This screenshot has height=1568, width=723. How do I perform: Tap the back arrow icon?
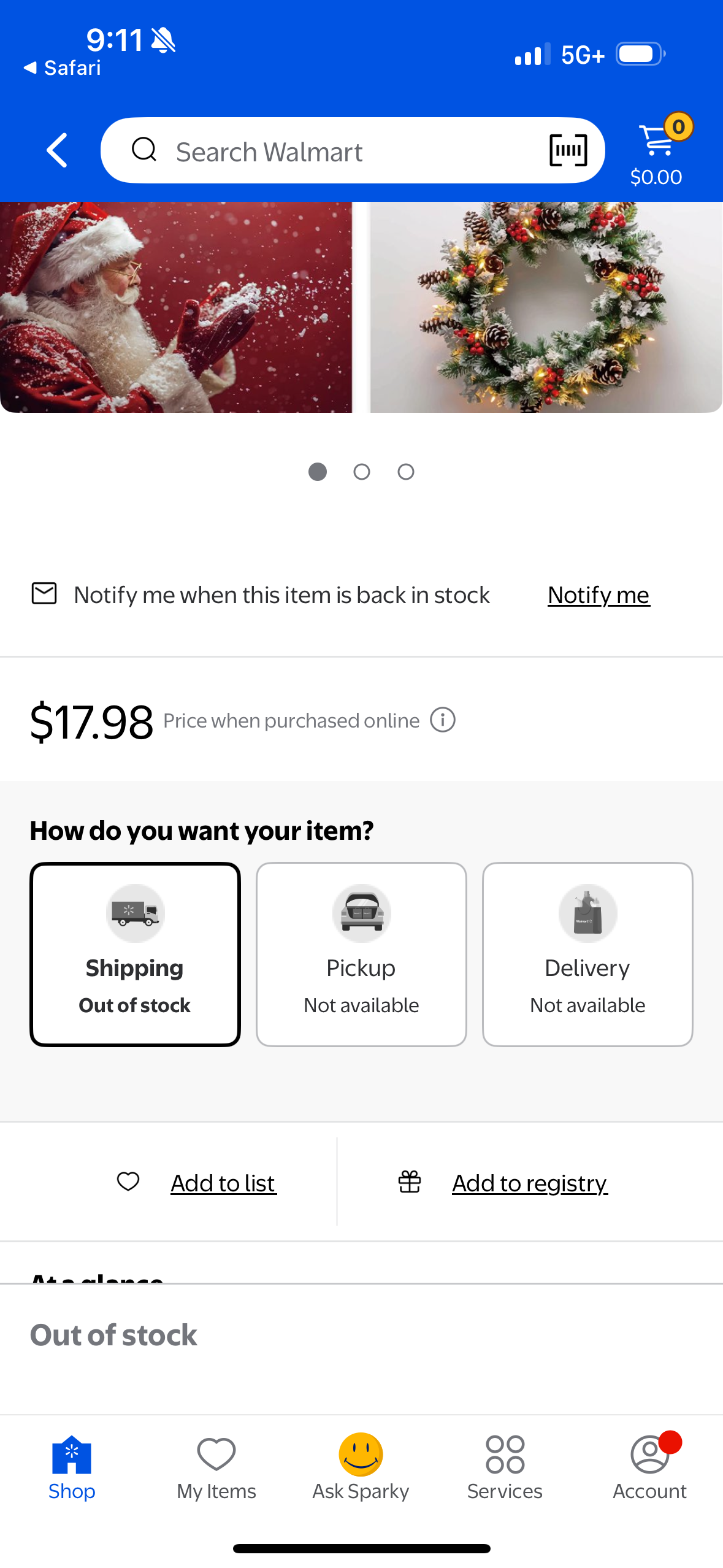point(57,150)
